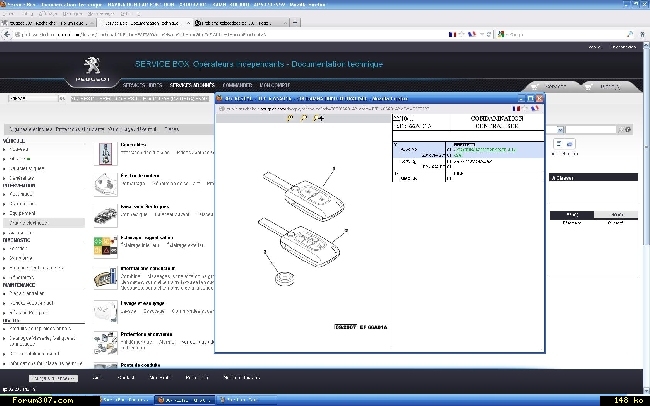Click the page vertical scrollbar on right edge
The height and width of the screenshot is (406, 650).
[x=646, y=216]
